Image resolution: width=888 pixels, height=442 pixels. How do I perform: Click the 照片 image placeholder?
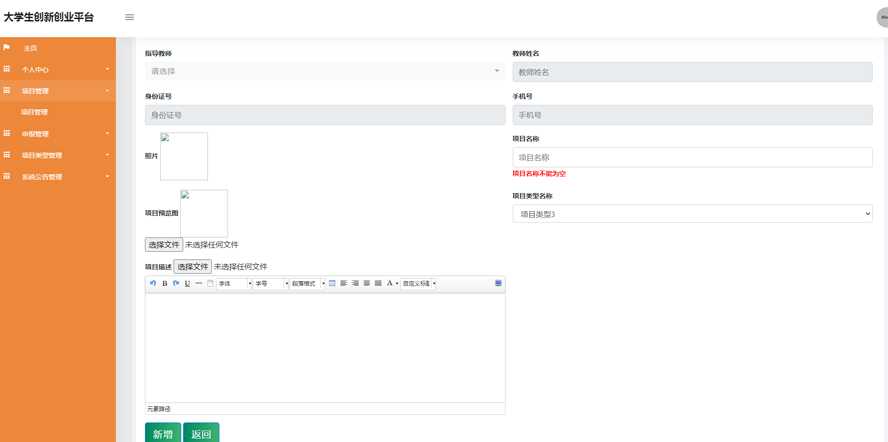[x=184, y=156]
